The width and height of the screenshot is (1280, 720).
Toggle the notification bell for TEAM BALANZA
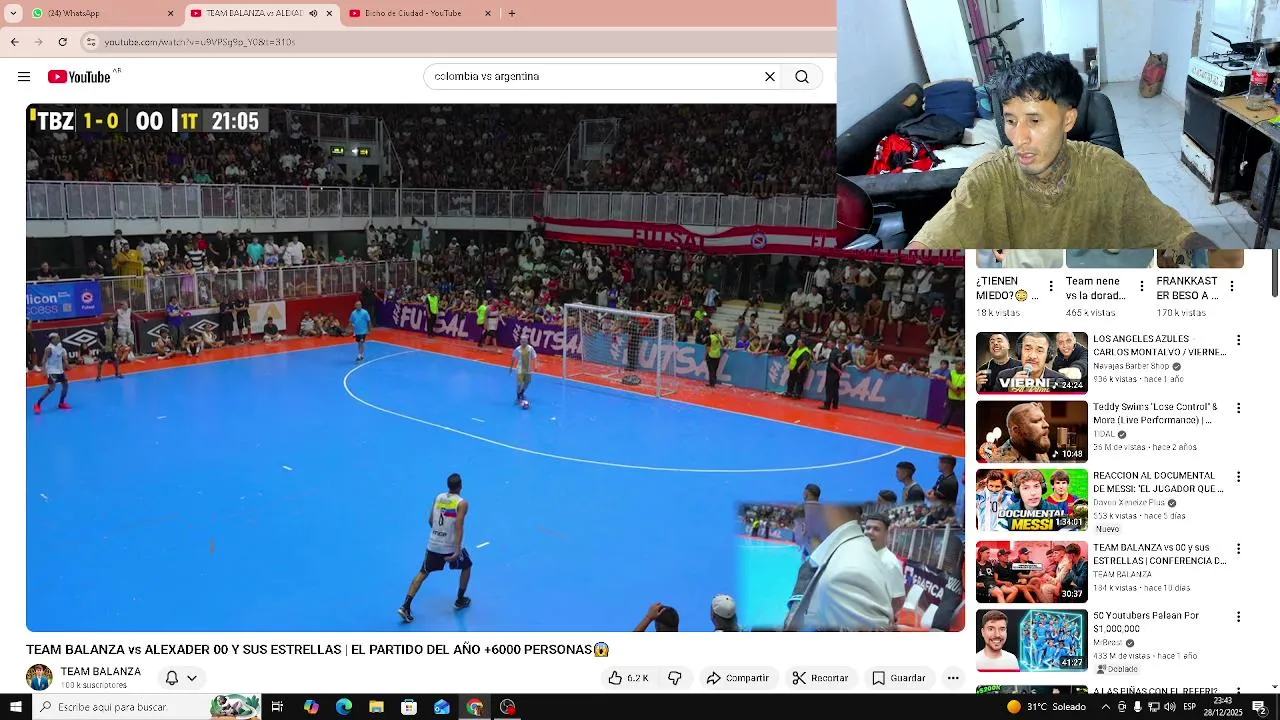click(x=172, y=678)
